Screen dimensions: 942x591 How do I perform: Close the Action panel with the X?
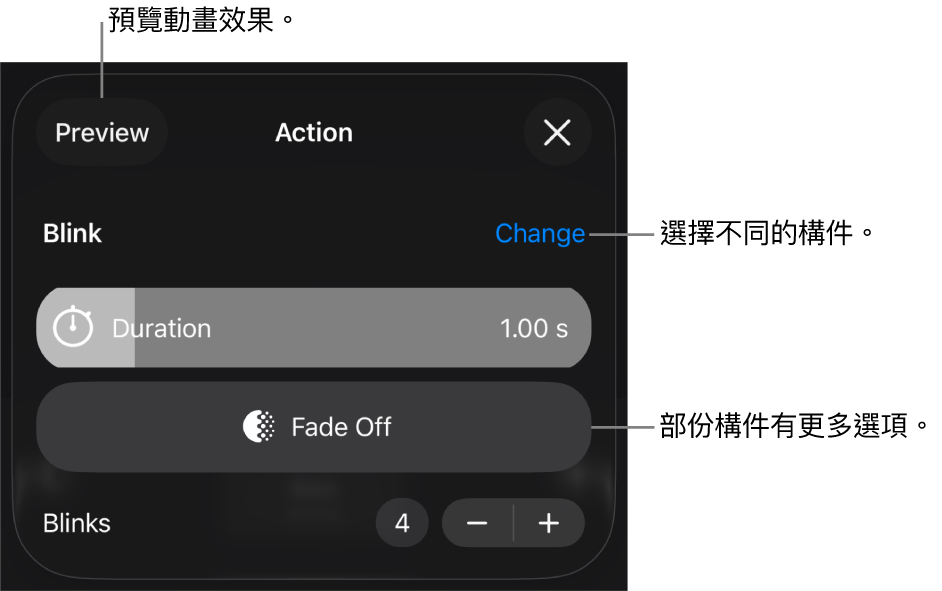point(557,132)
